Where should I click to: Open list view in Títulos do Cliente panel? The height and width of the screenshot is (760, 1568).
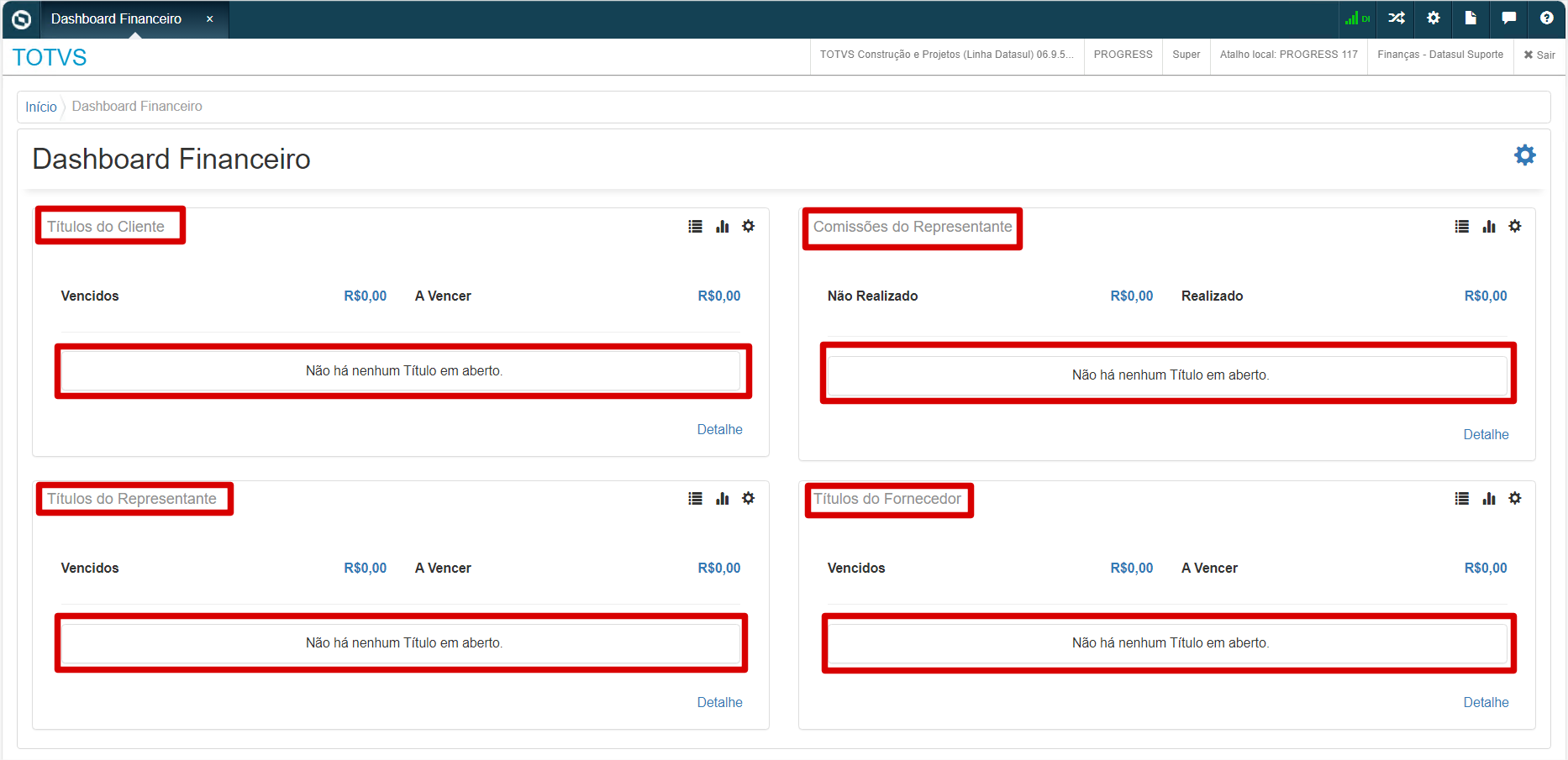click(695, 227)
